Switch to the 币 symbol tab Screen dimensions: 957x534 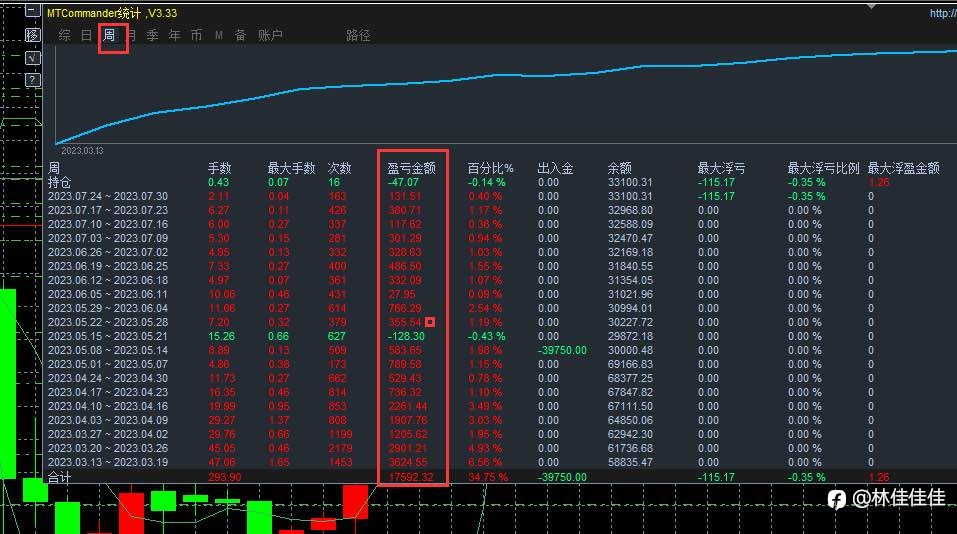197,35
